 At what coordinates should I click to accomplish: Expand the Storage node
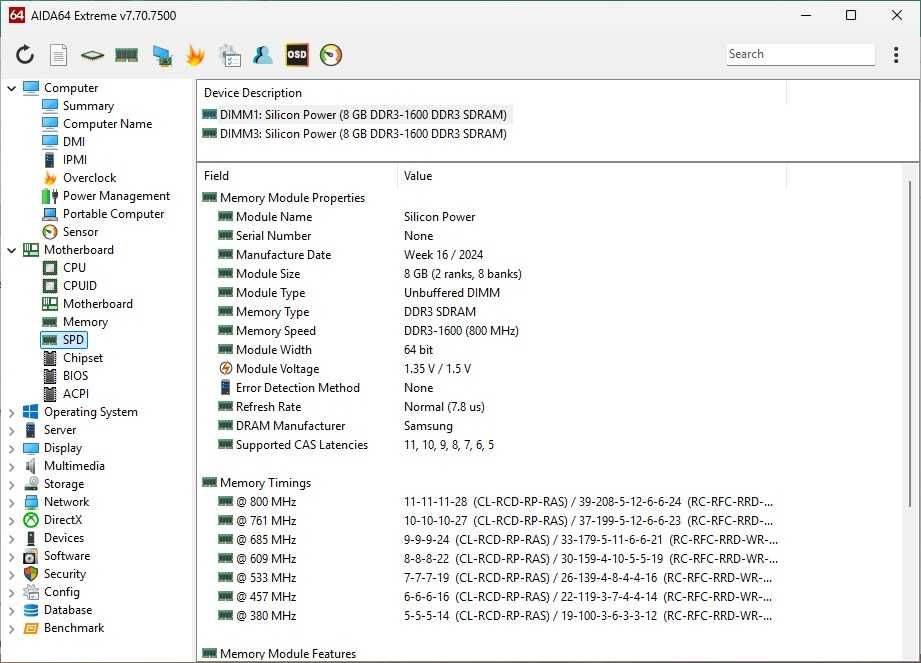(11, 484)
